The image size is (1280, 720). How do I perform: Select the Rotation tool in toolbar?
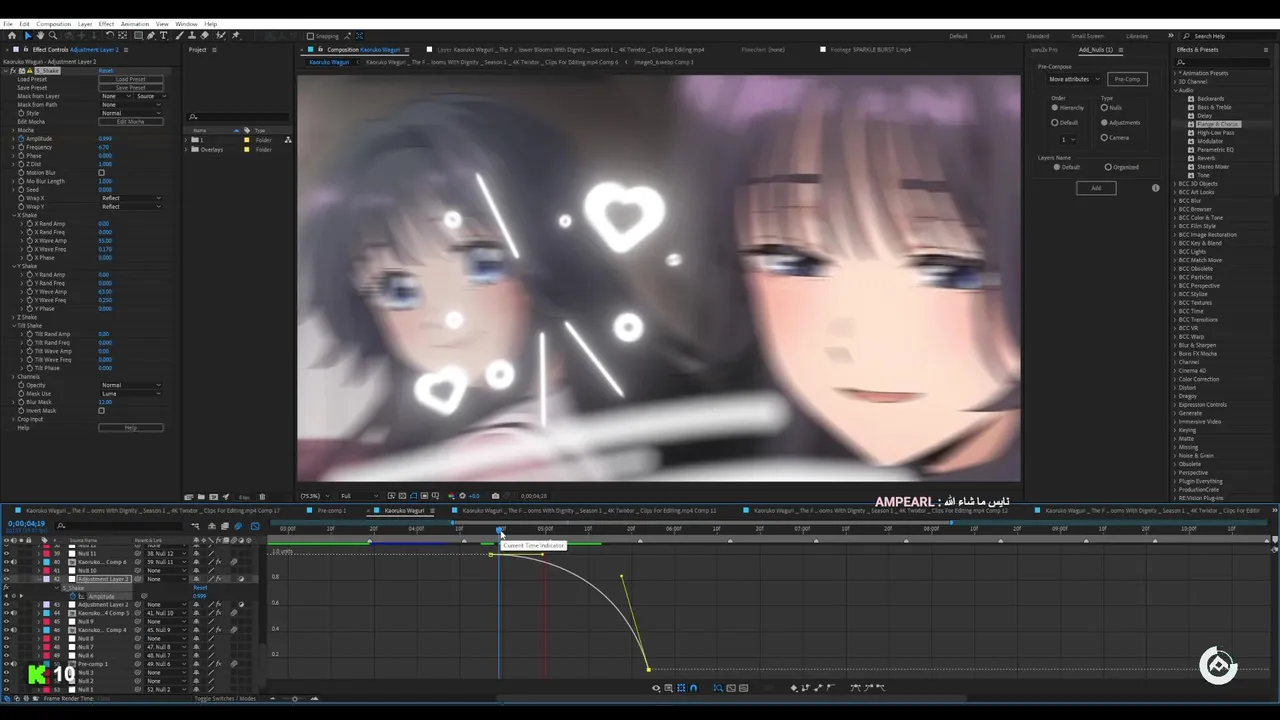coord(109,36)
